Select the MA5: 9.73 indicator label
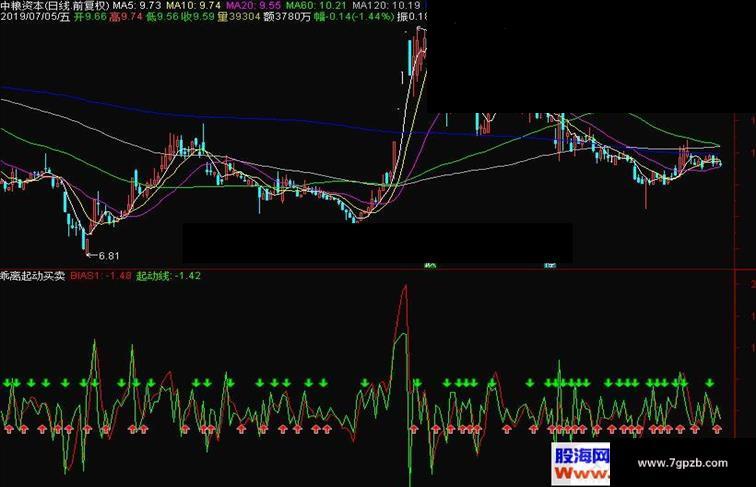Image resolution: width=756 pixels, height=487 pixels. click(x=137, y=5)
